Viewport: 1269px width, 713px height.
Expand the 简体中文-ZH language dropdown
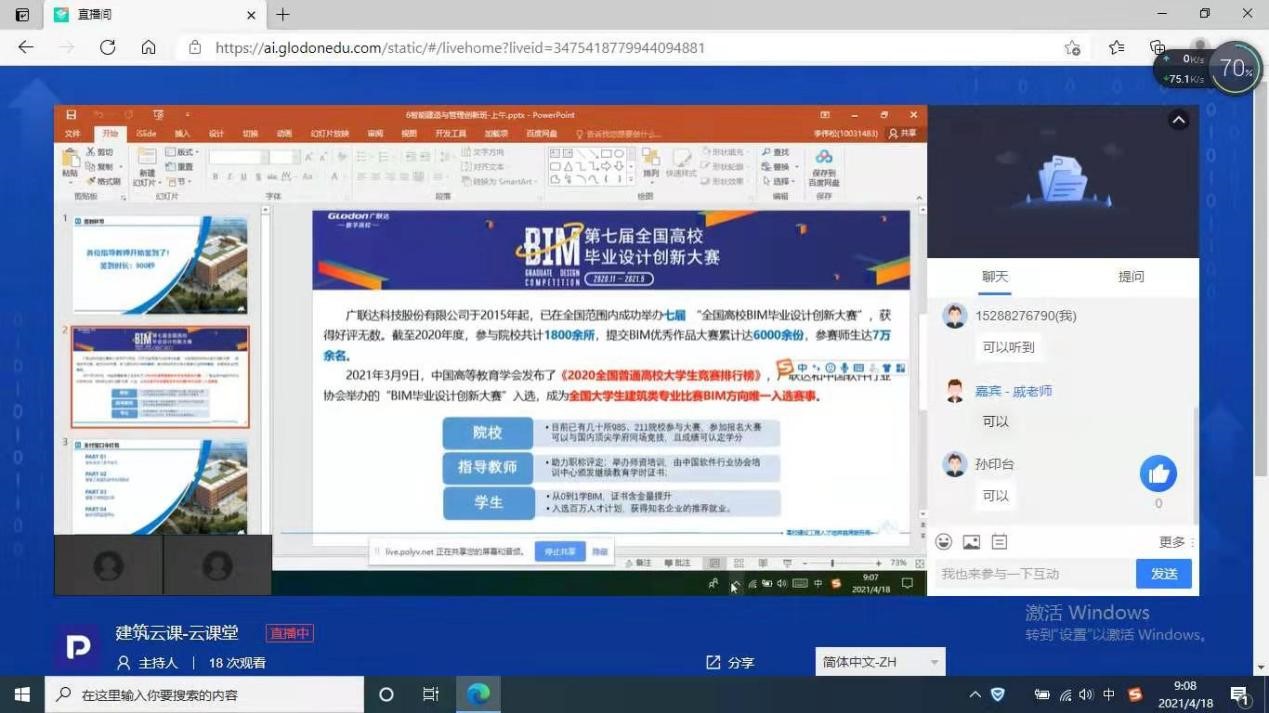click(879, 662)
